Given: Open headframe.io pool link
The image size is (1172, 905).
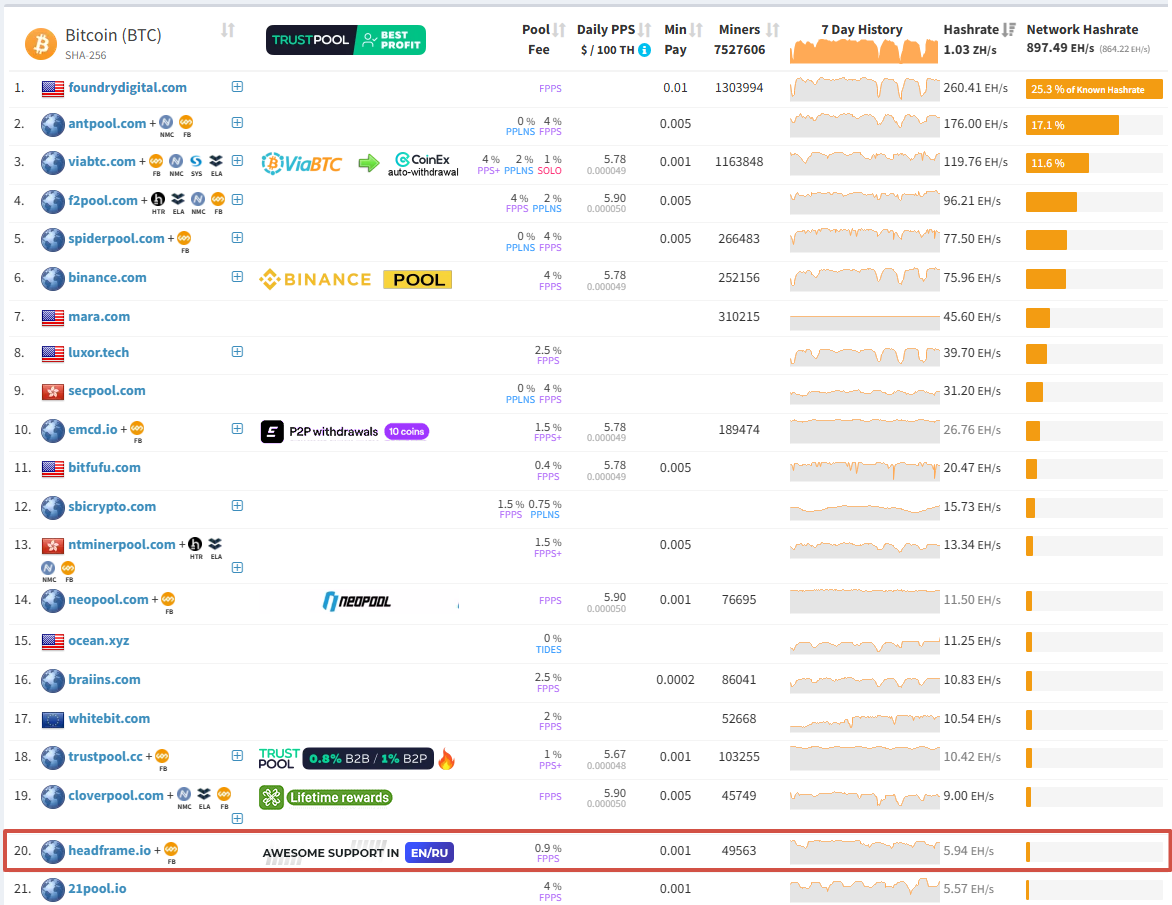Looking at the screenshot, I should 110,850.
